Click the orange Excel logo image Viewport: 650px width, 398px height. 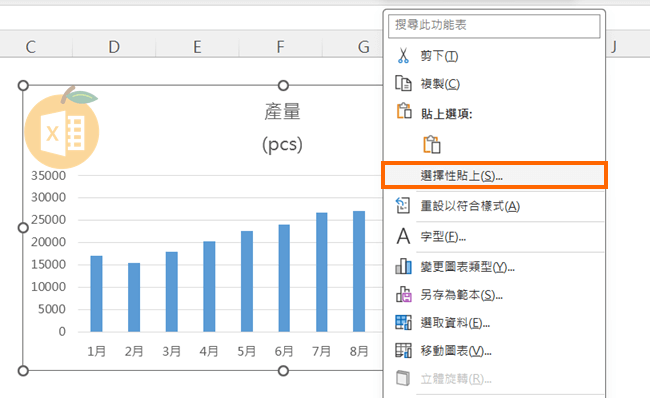tap(62, 129)
